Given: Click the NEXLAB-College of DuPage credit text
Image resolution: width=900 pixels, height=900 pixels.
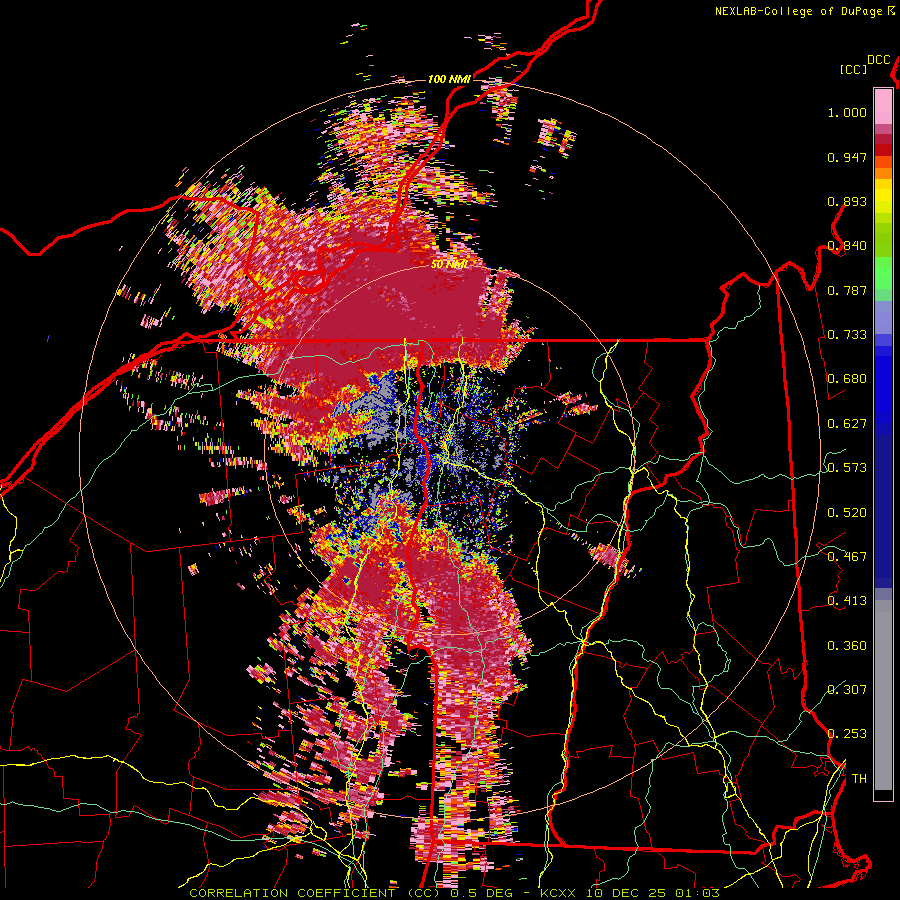Looking at the screenshot, I should pos(798,11).
